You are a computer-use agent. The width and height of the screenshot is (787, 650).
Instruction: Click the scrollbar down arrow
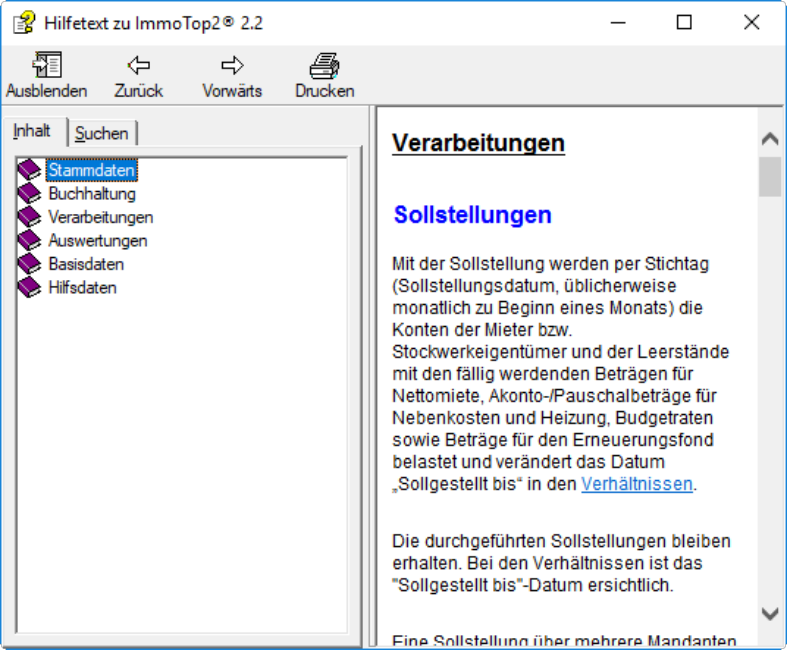coord(770,614)
